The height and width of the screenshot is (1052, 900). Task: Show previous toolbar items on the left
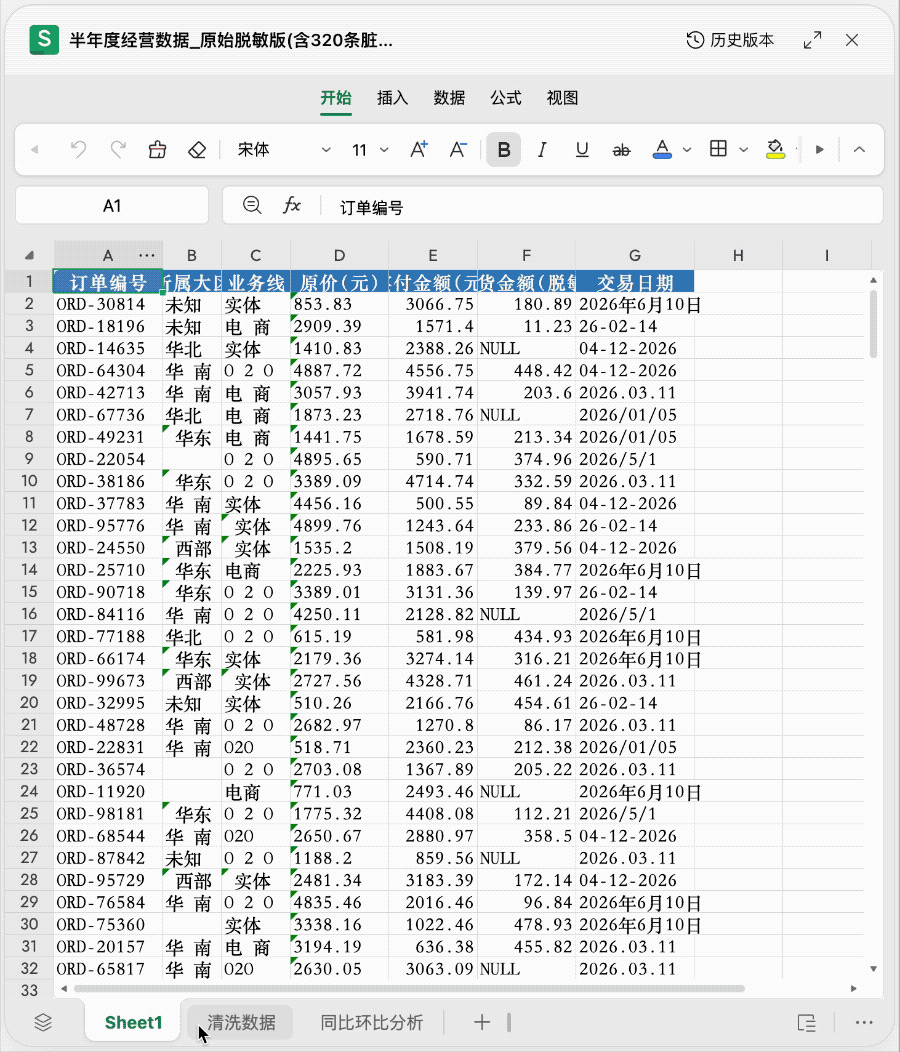click(35, 150)
